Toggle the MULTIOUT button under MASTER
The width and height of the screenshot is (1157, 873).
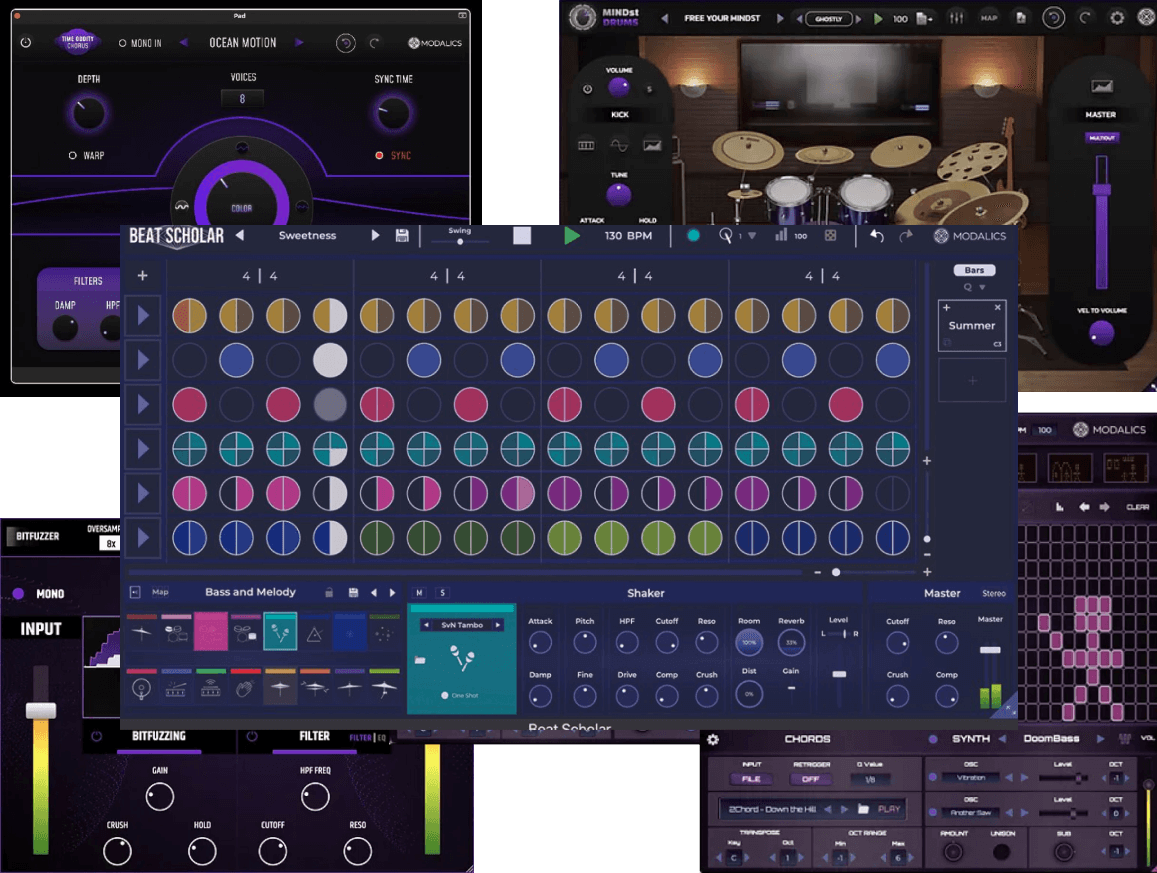(x=1102, y=138)
